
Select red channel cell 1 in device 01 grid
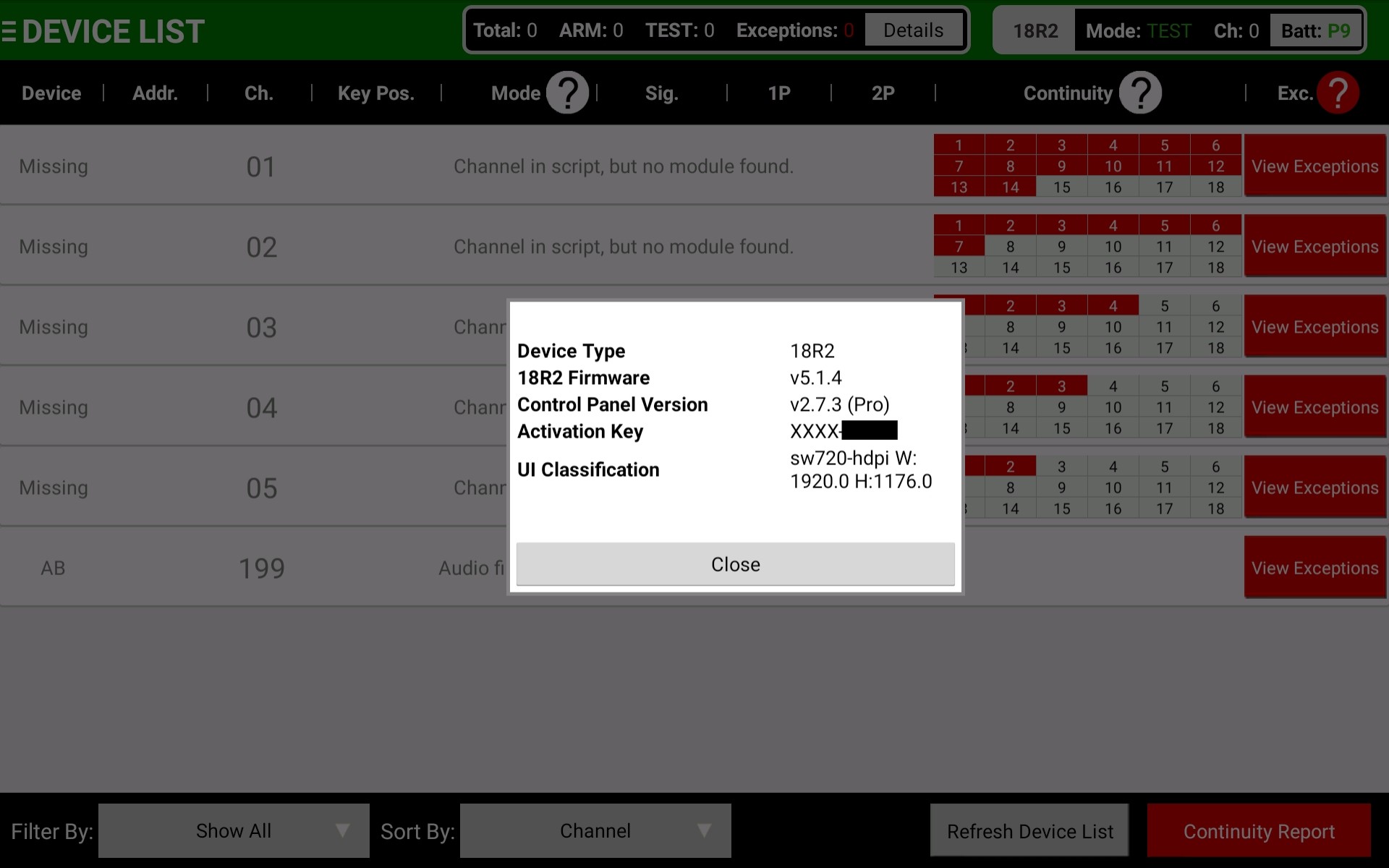pos(959,145)
